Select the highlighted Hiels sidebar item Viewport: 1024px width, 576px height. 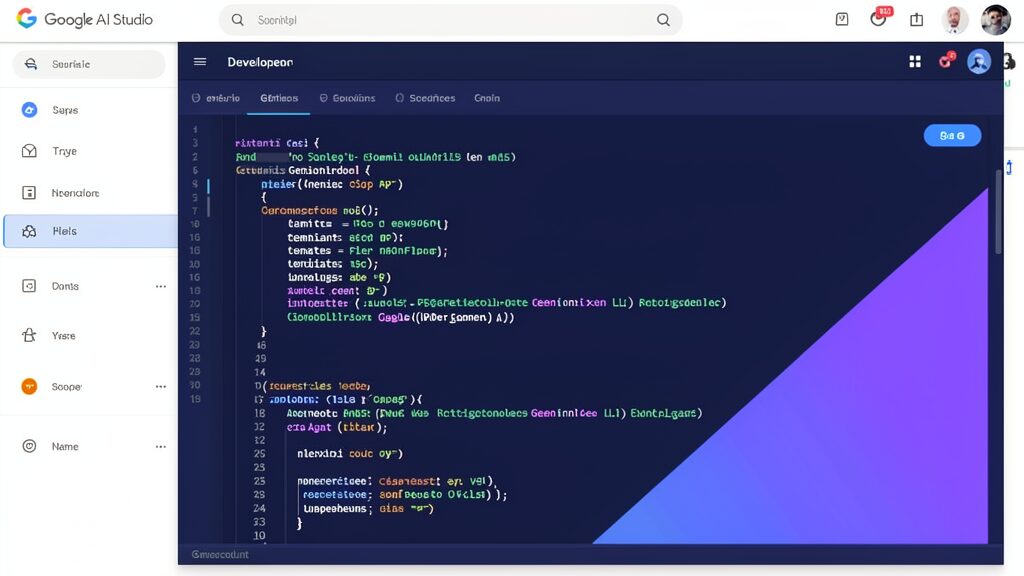point(90,231)
